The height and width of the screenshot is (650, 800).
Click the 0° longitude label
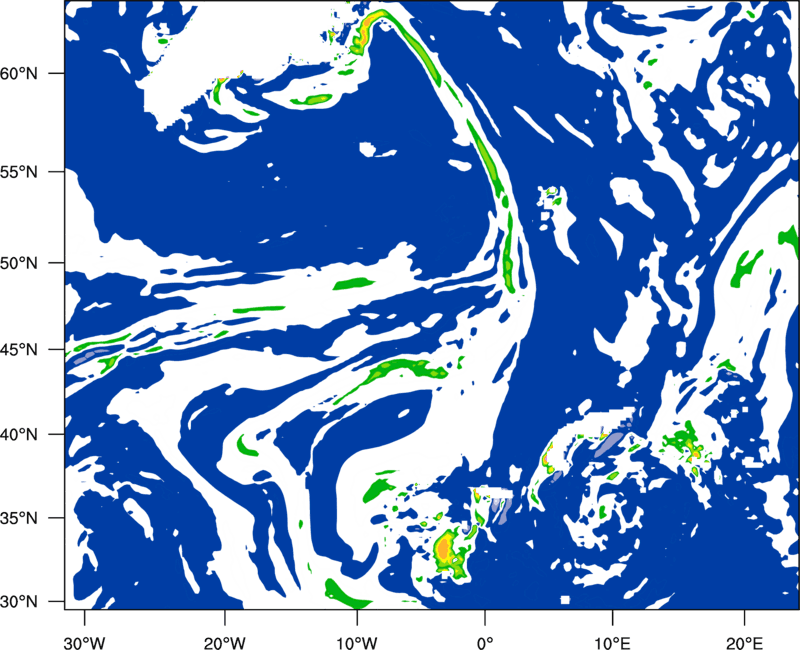tap(485, 643)
